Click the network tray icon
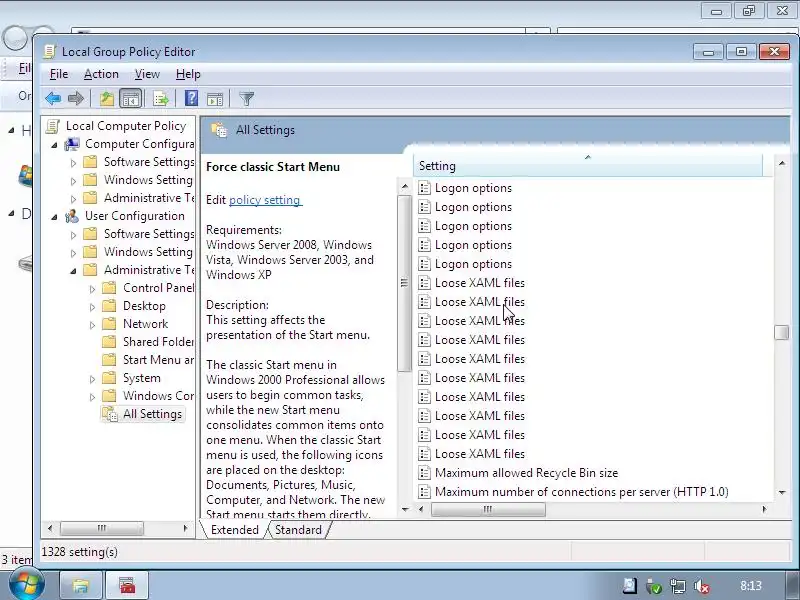The image size is (800, 600). 678,586
